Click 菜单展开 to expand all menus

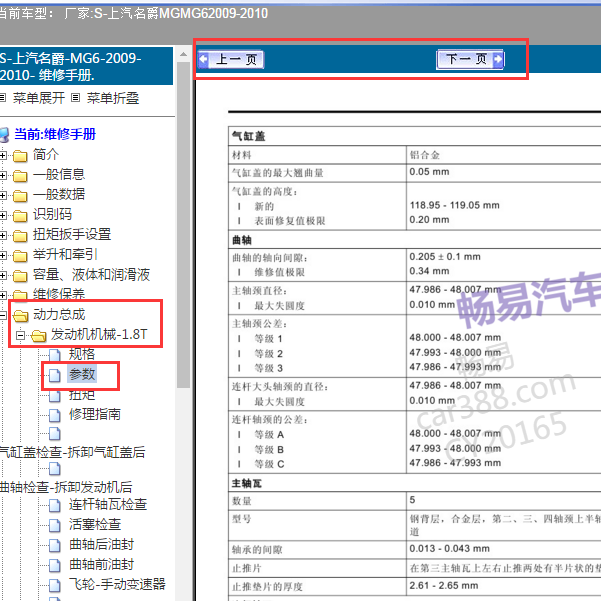[x=39, y=98]
